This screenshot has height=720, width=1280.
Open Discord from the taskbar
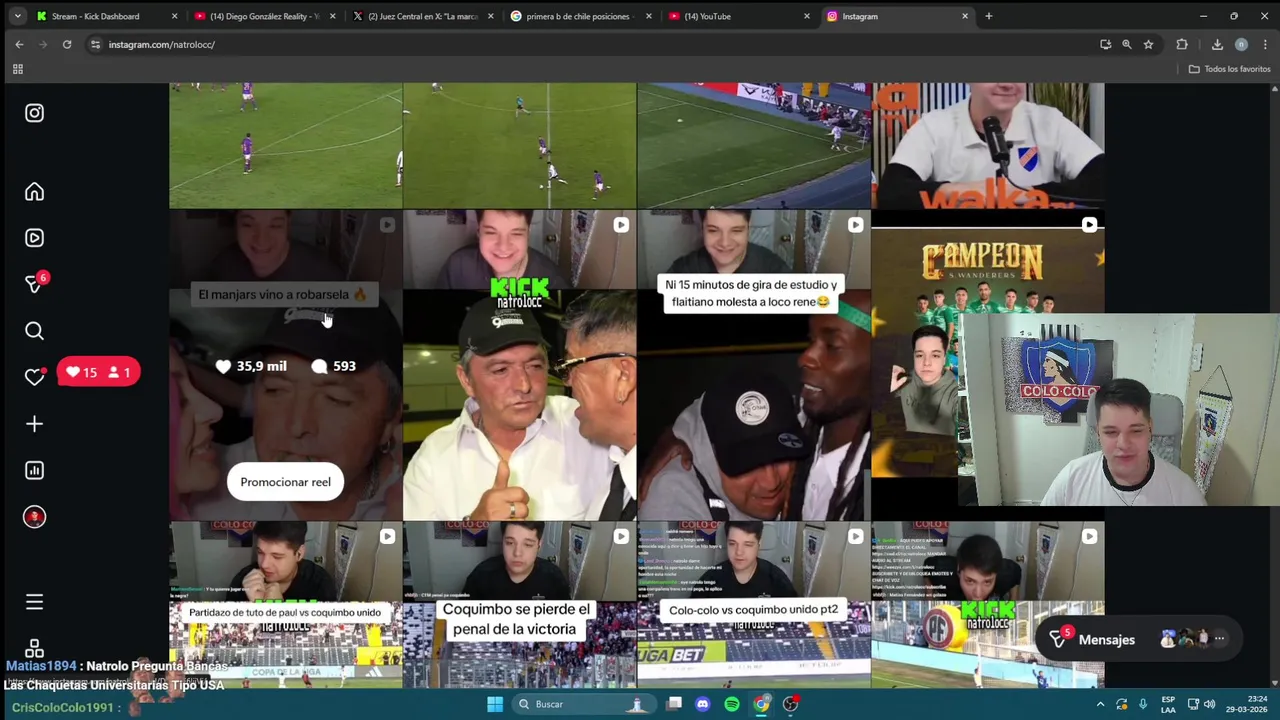pos(702,704)
